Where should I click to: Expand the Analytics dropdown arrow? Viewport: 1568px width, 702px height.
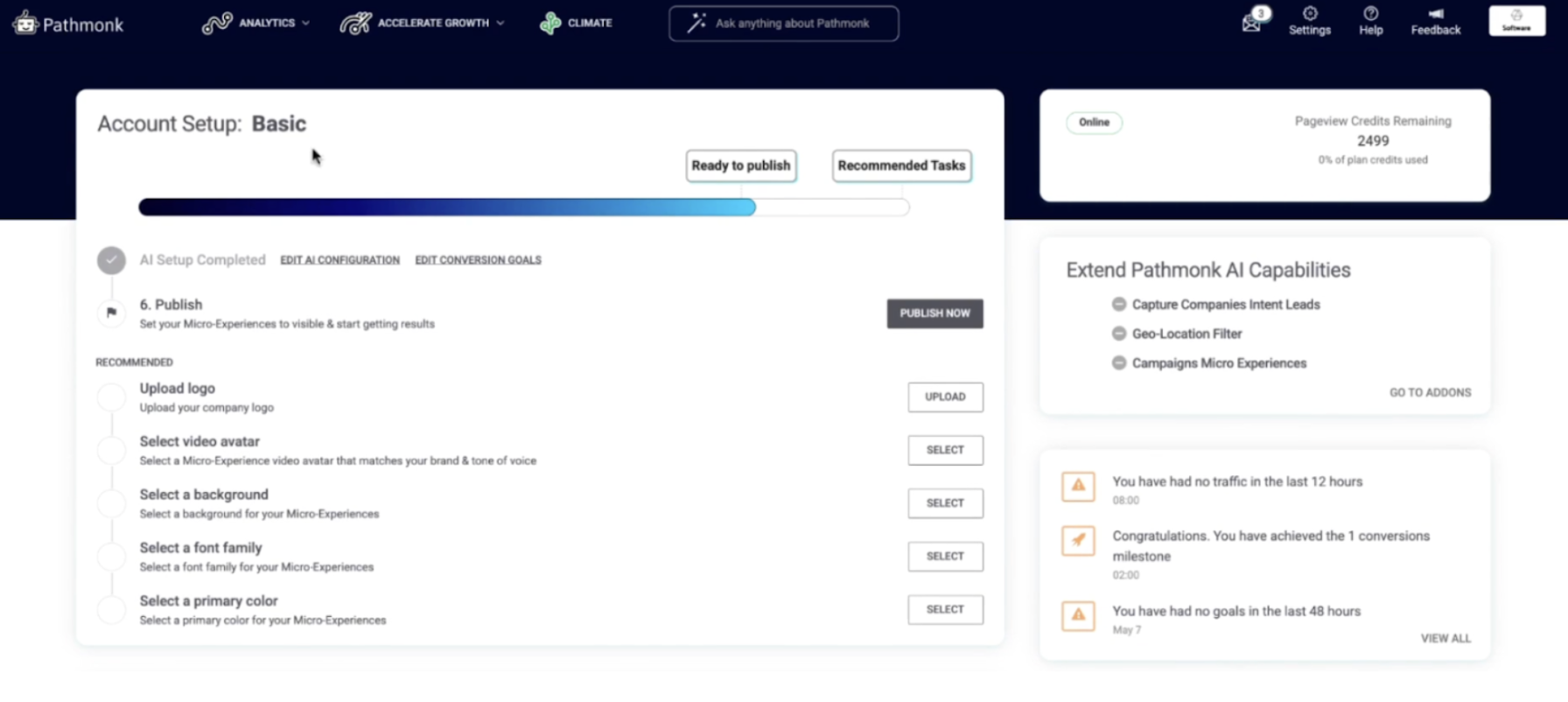[305, 24]
